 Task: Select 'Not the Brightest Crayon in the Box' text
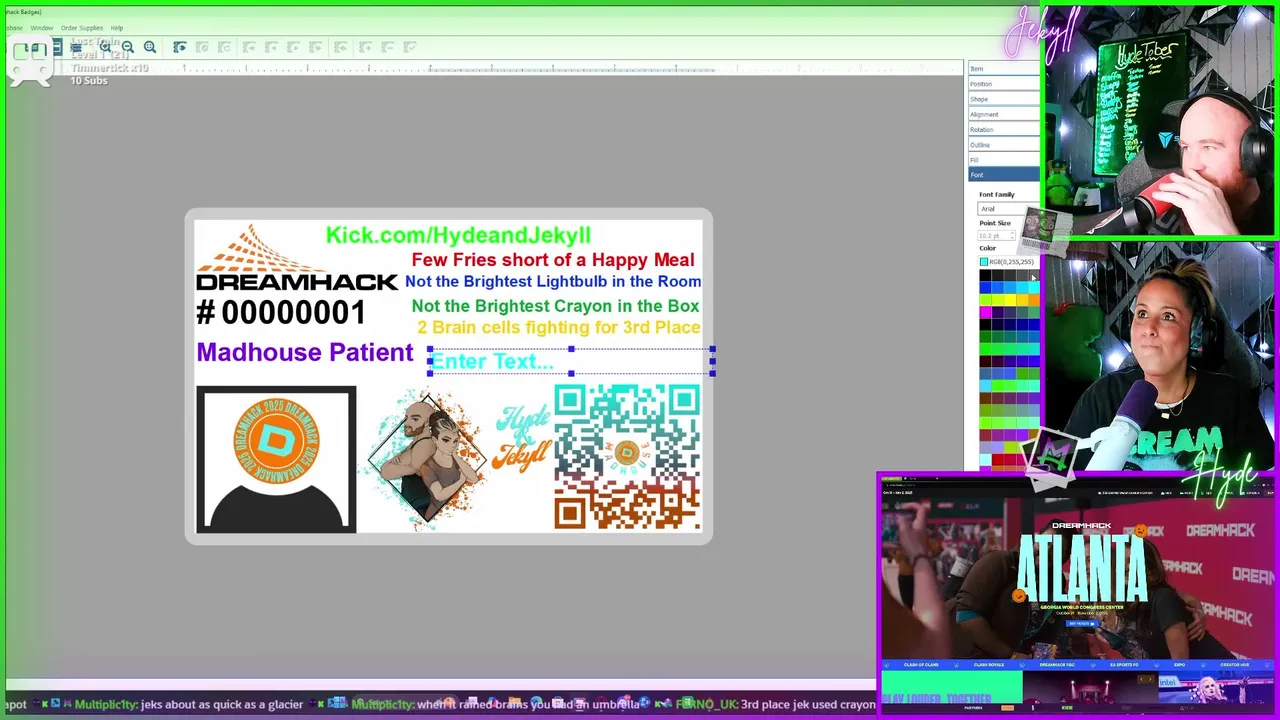tap(555, 306)
